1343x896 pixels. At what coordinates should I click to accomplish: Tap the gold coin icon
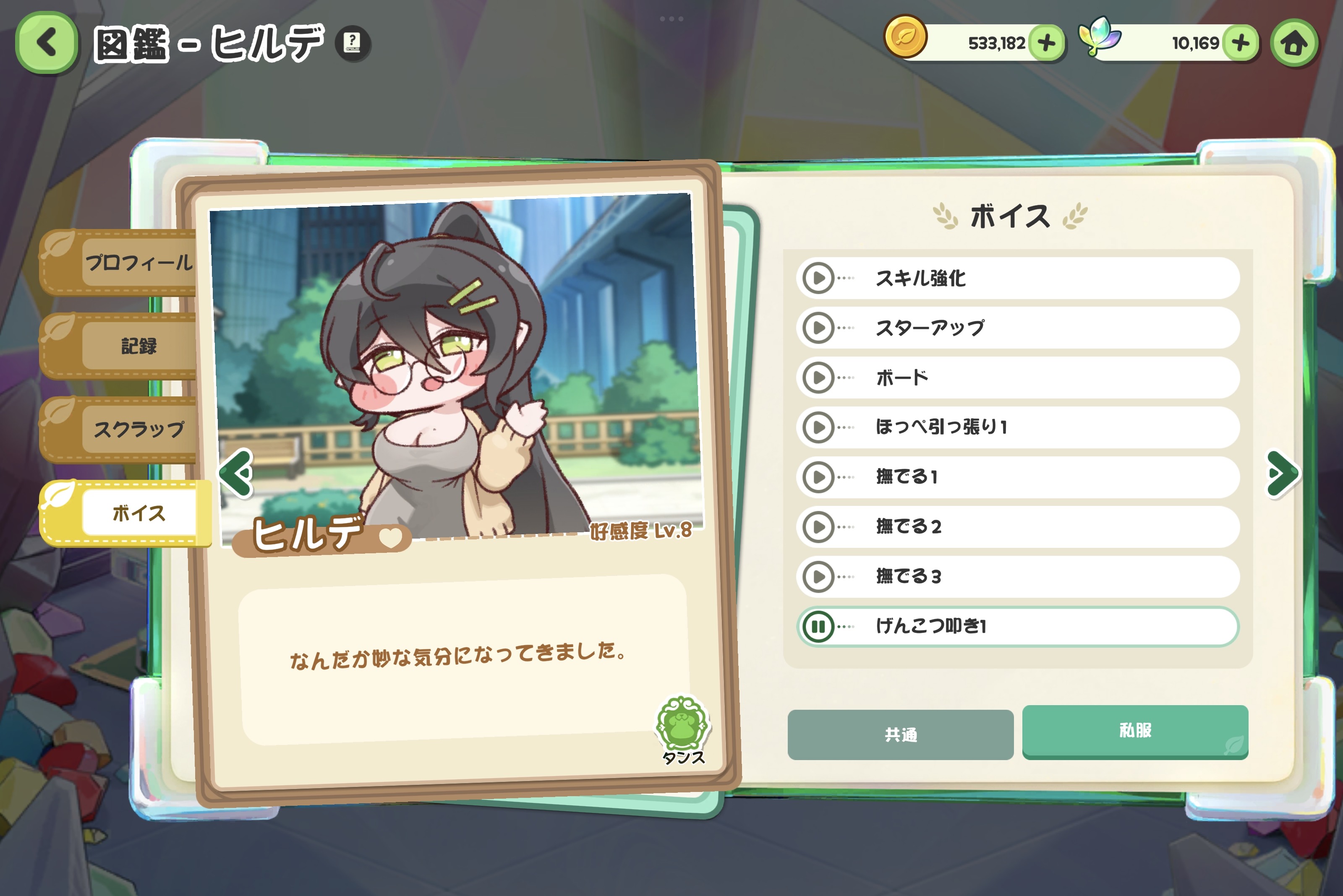click(905, 36)
